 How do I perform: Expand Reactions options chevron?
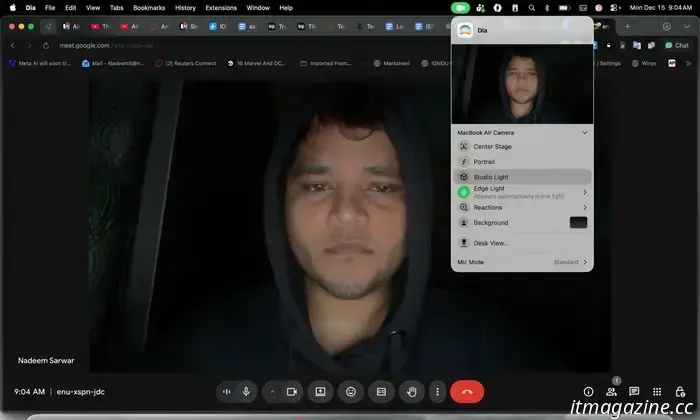coord(585,208)
